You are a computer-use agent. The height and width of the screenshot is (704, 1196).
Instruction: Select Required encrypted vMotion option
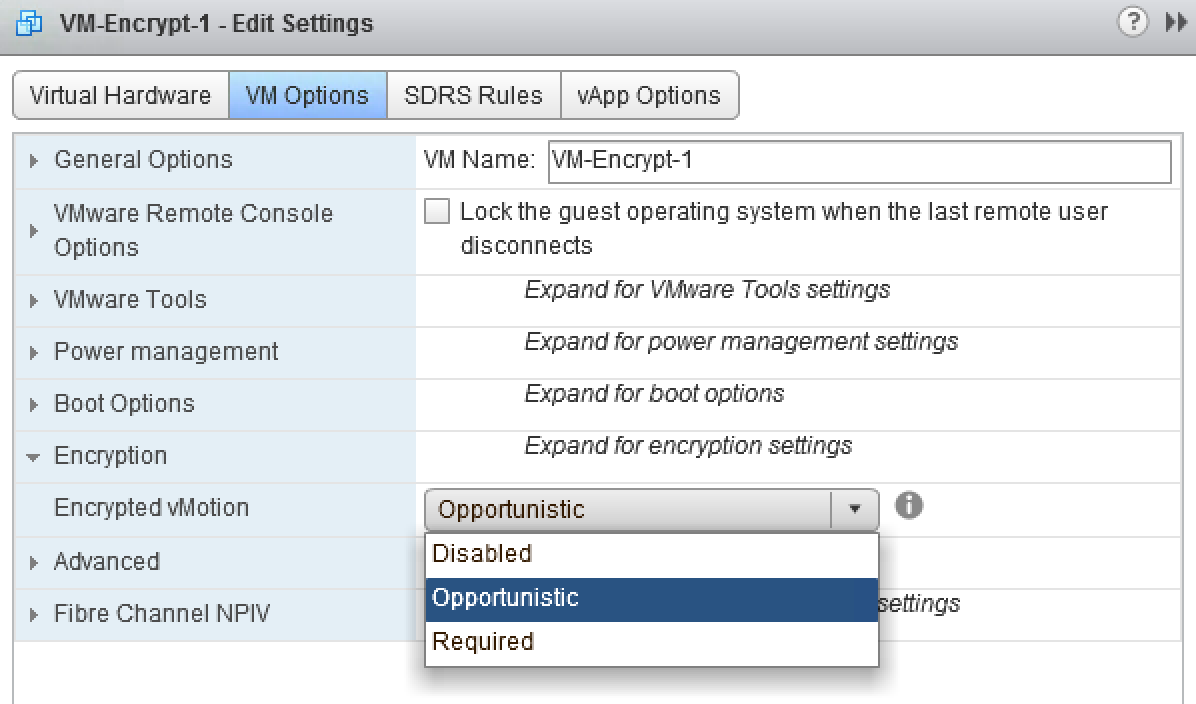tap(483, 642)
